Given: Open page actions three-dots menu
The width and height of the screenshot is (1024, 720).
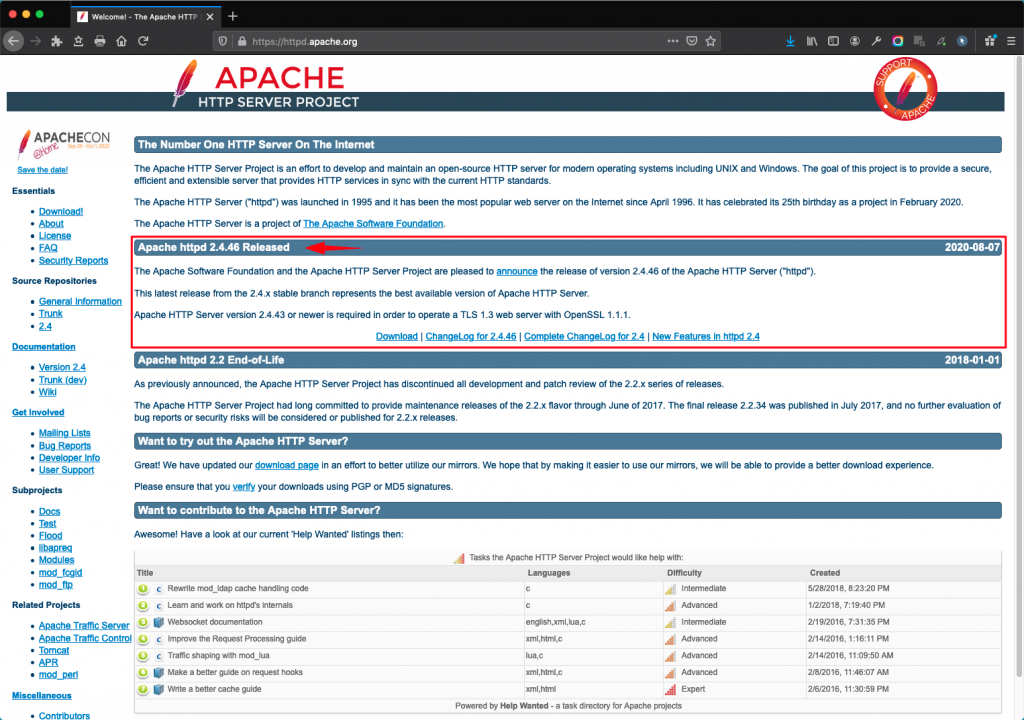Looking at the screenshot, I should pyautogui.click(x=673, y=41).
